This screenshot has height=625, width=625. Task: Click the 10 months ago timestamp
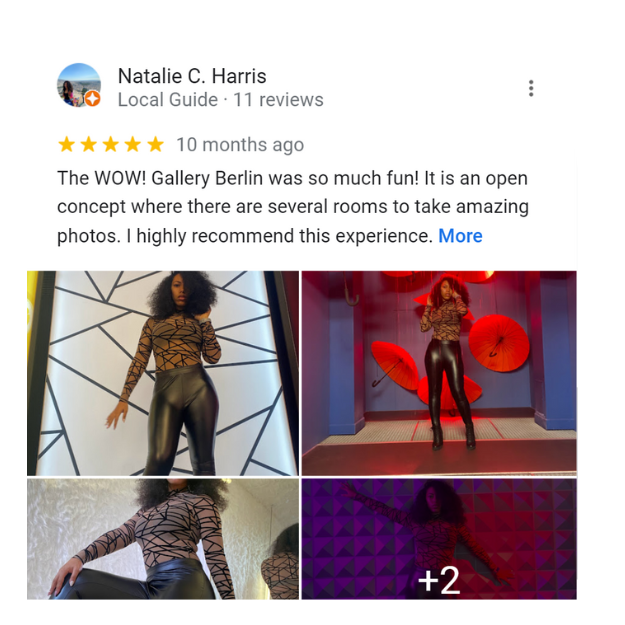pos(240,145)
